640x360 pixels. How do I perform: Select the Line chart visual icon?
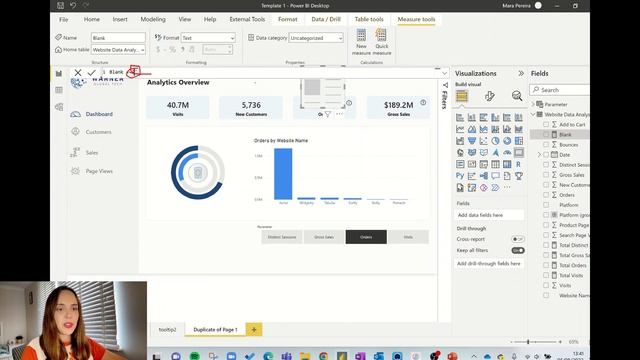click(x=460, y=129)
